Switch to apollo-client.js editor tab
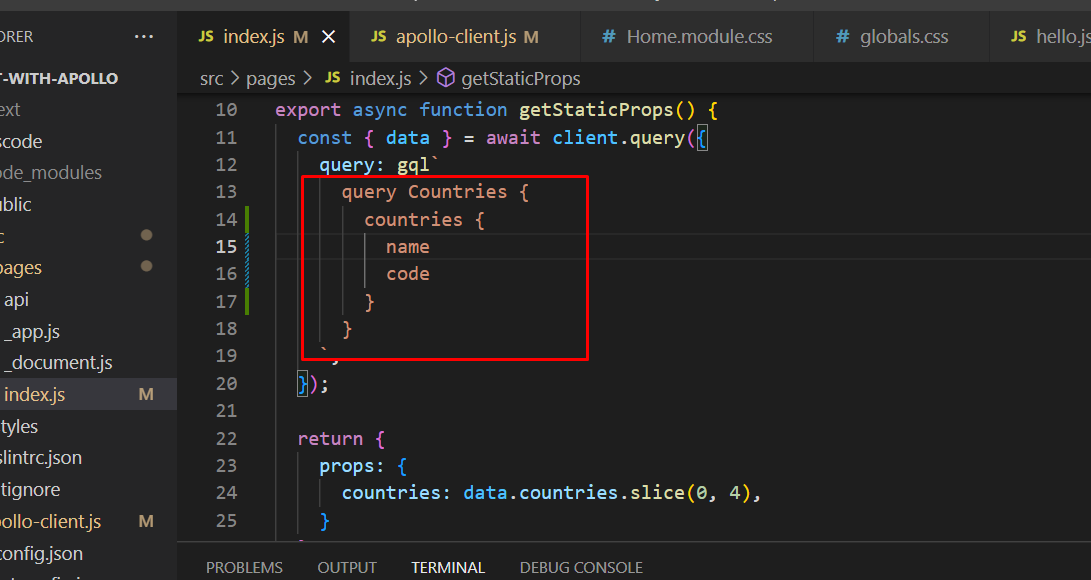The width and height of the screenshot is (1091, 580). pos(464,37)
